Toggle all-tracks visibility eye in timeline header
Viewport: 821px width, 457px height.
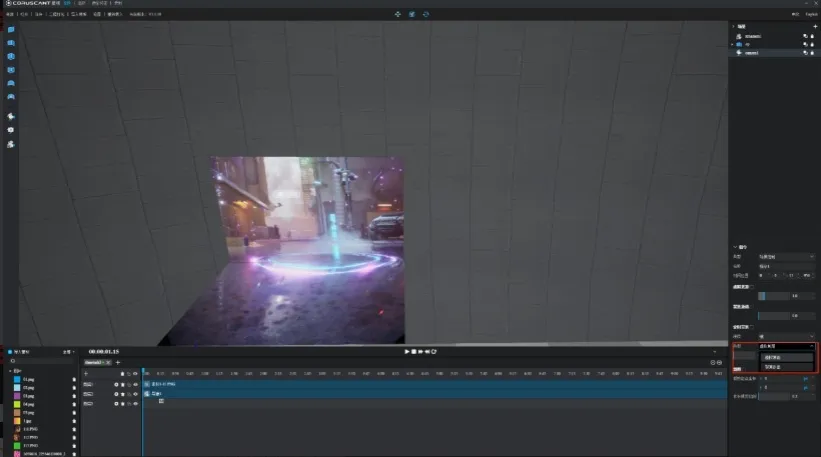[x=136, y=374]
